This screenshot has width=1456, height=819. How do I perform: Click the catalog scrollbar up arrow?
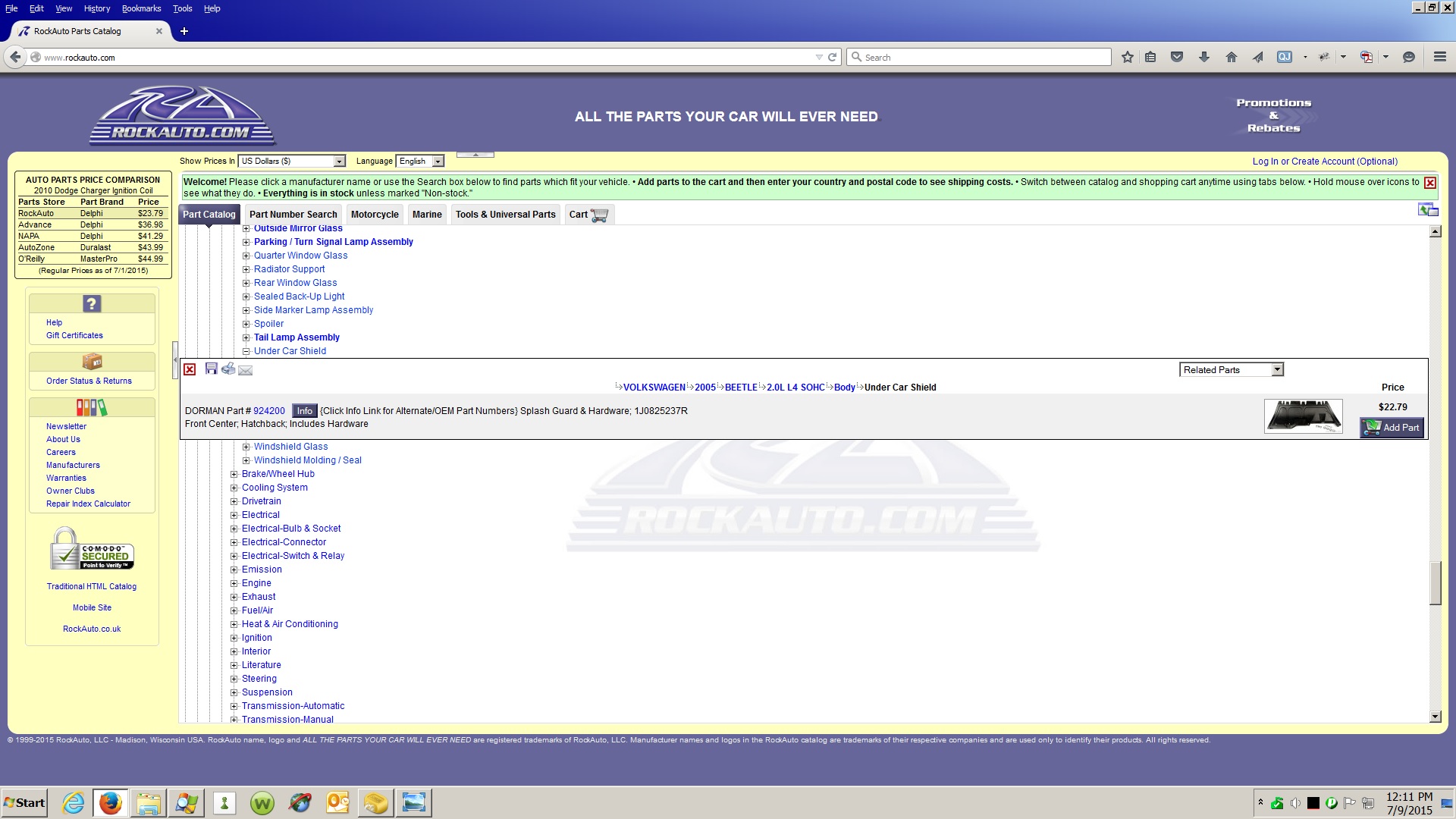pos(1435,232)
